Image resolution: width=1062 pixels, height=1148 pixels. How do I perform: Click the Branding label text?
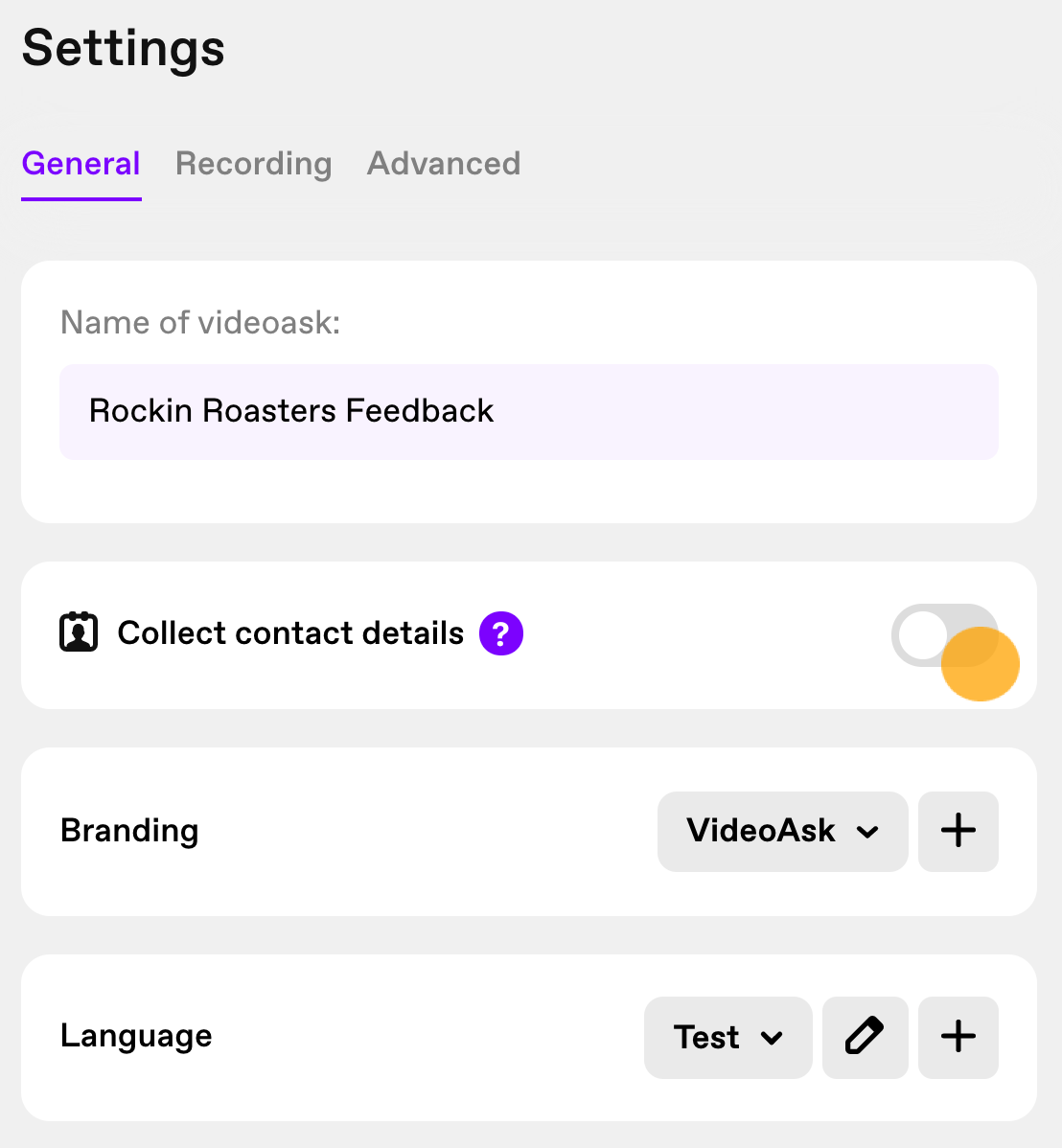coord(128,831)
